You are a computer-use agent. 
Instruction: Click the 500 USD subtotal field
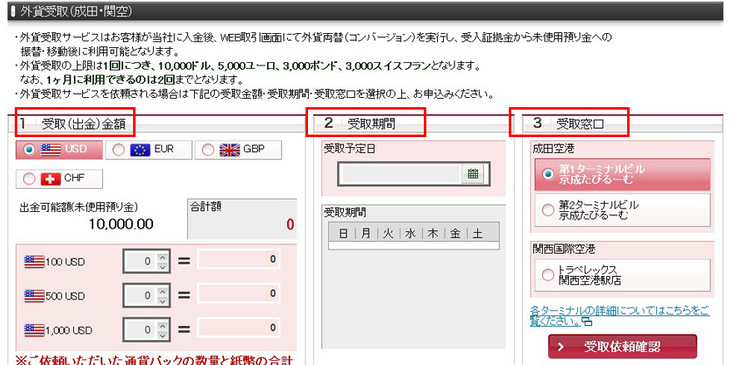pyautogui.click(x=239, y=294)
